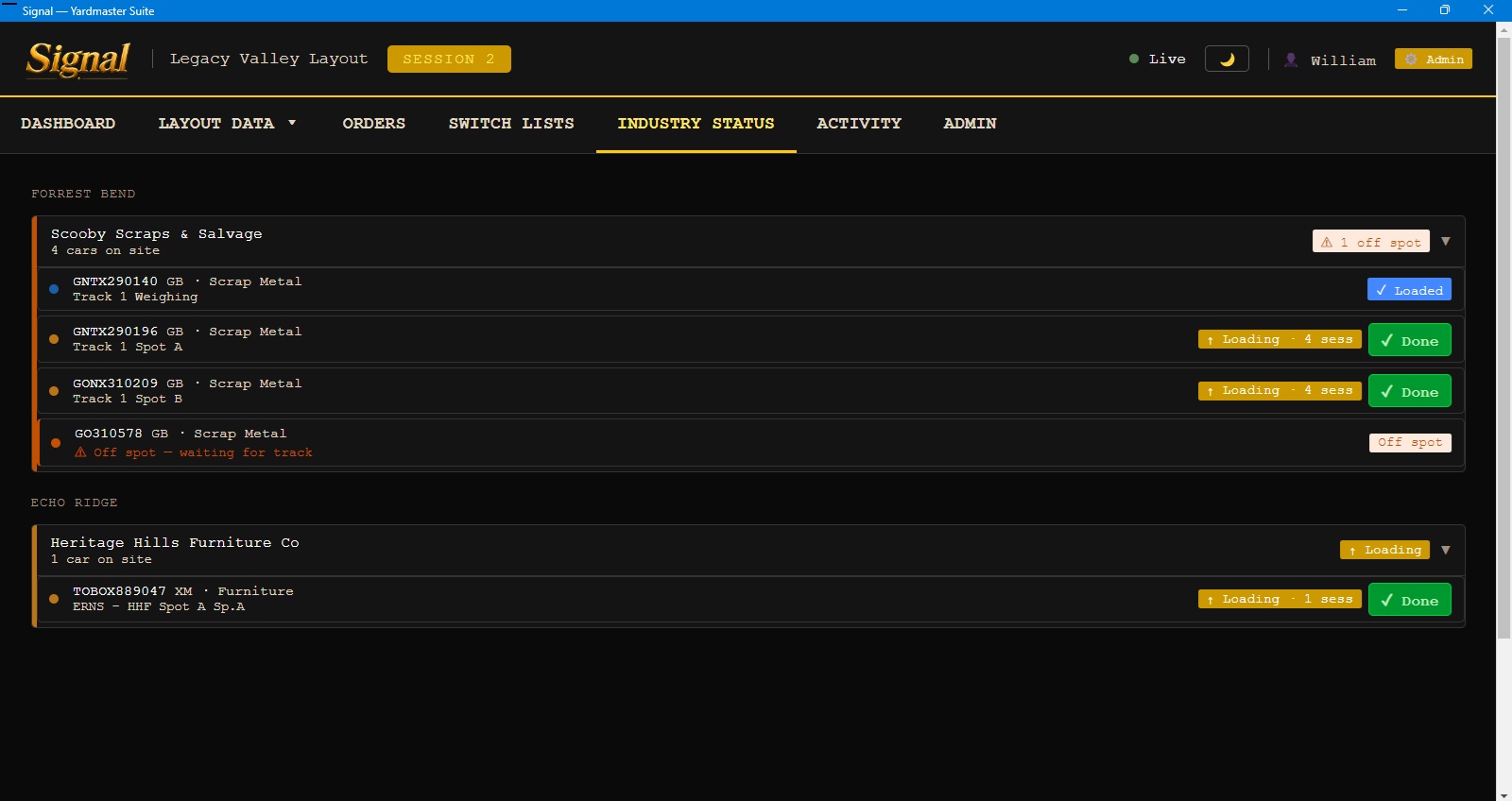Mark GONX310209 as Done

click(x=1409, y=391)
